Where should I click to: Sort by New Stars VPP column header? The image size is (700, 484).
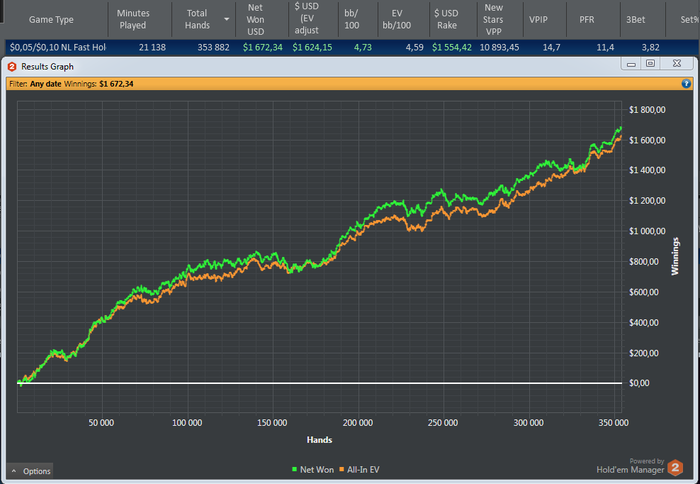[493, 19]
